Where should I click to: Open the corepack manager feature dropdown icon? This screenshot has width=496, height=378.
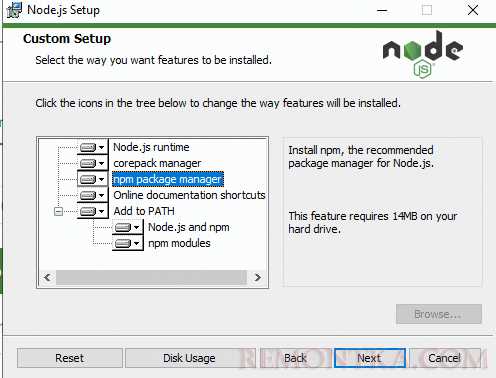point(93,163)
